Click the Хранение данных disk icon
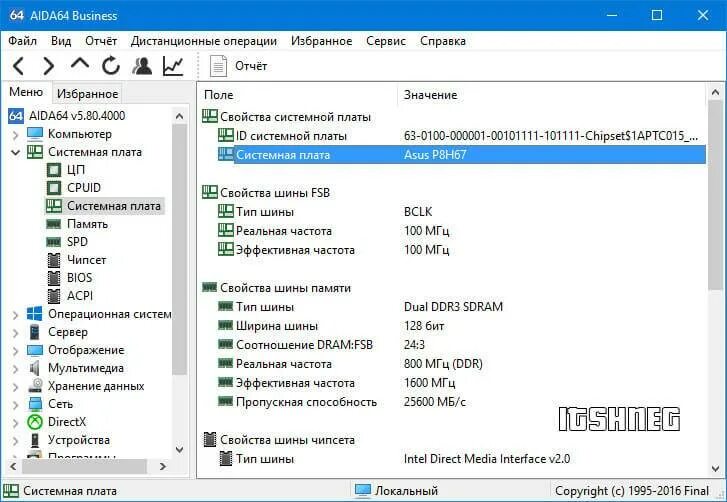 [x=35, y=386]
